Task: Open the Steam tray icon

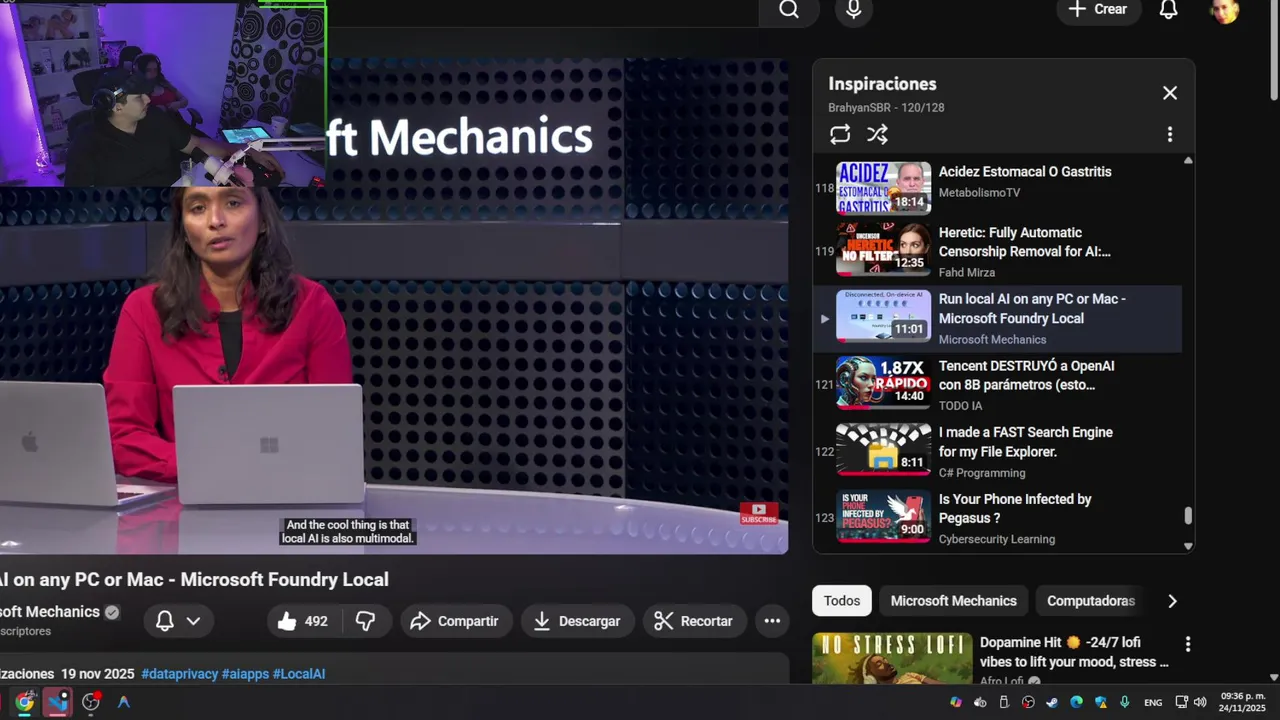Action: [1052, 702]
